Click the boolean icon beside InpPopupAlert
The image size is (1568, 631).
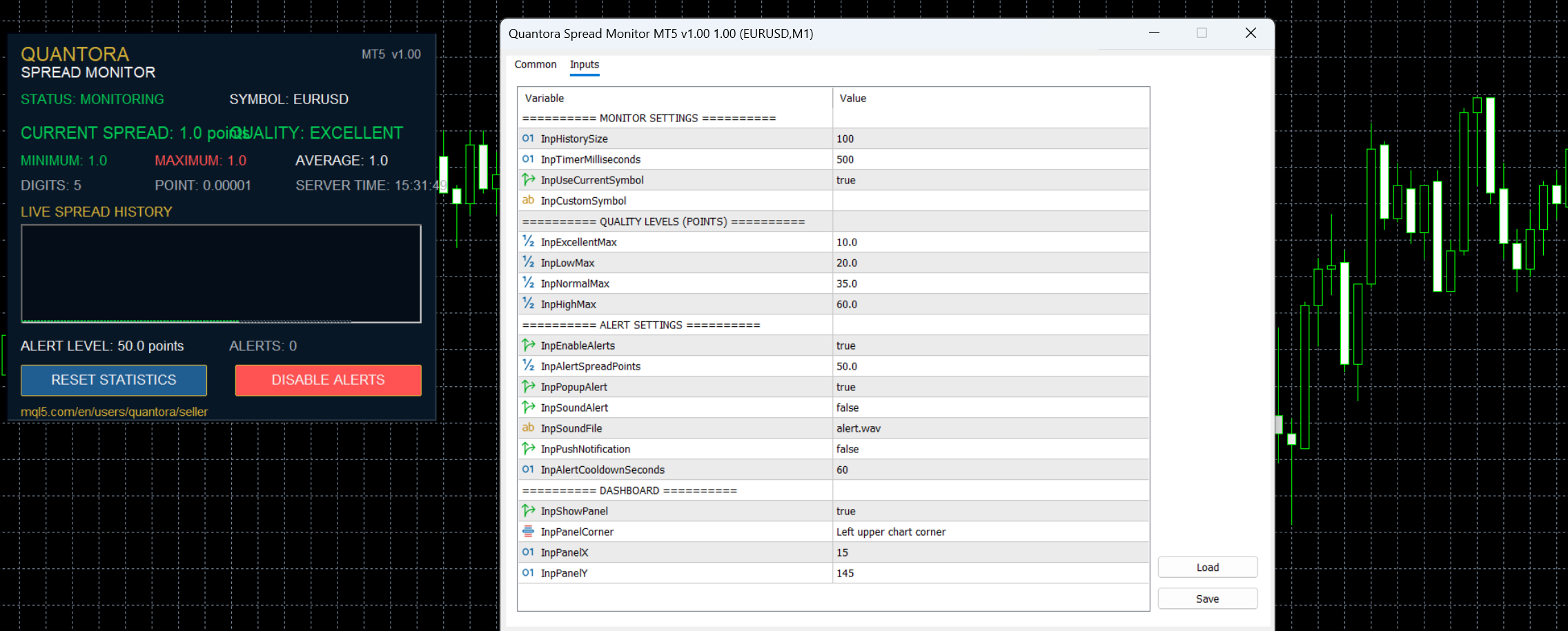coord(528,387)
